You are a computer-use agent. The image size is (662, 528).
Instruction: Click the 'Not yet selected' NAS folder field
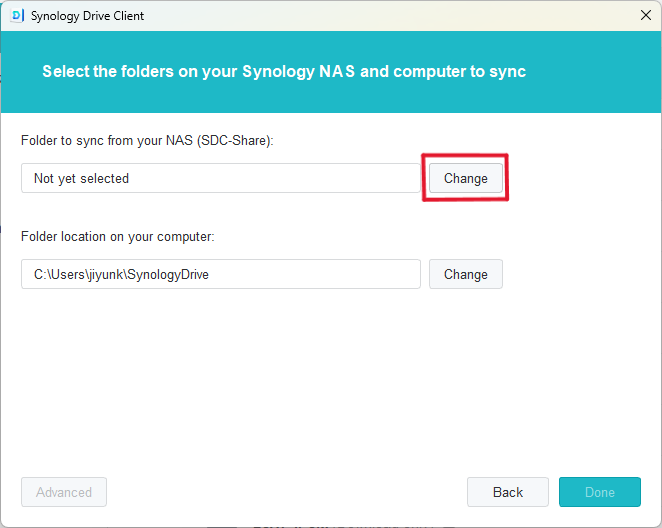[x=220, y=178]
